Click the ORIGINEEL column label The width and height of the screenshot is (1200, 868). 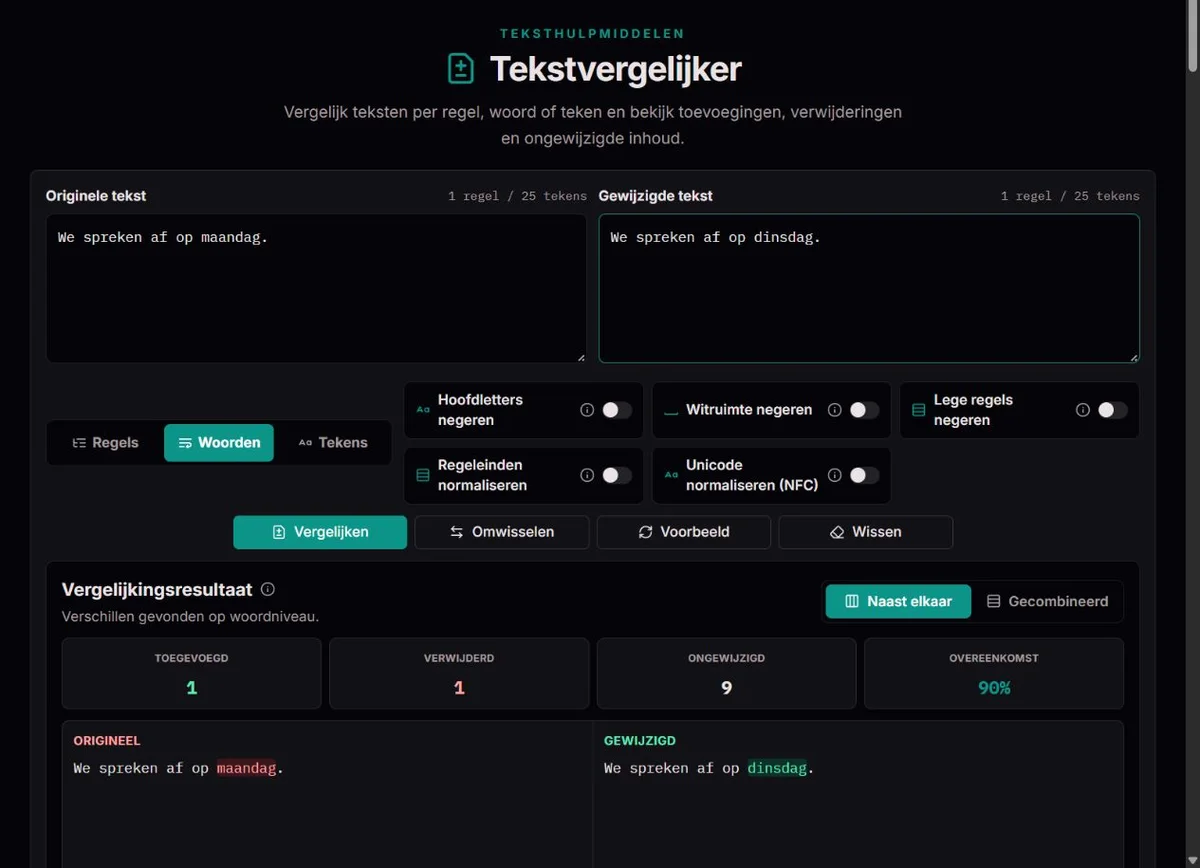click(x=107, y=741)
